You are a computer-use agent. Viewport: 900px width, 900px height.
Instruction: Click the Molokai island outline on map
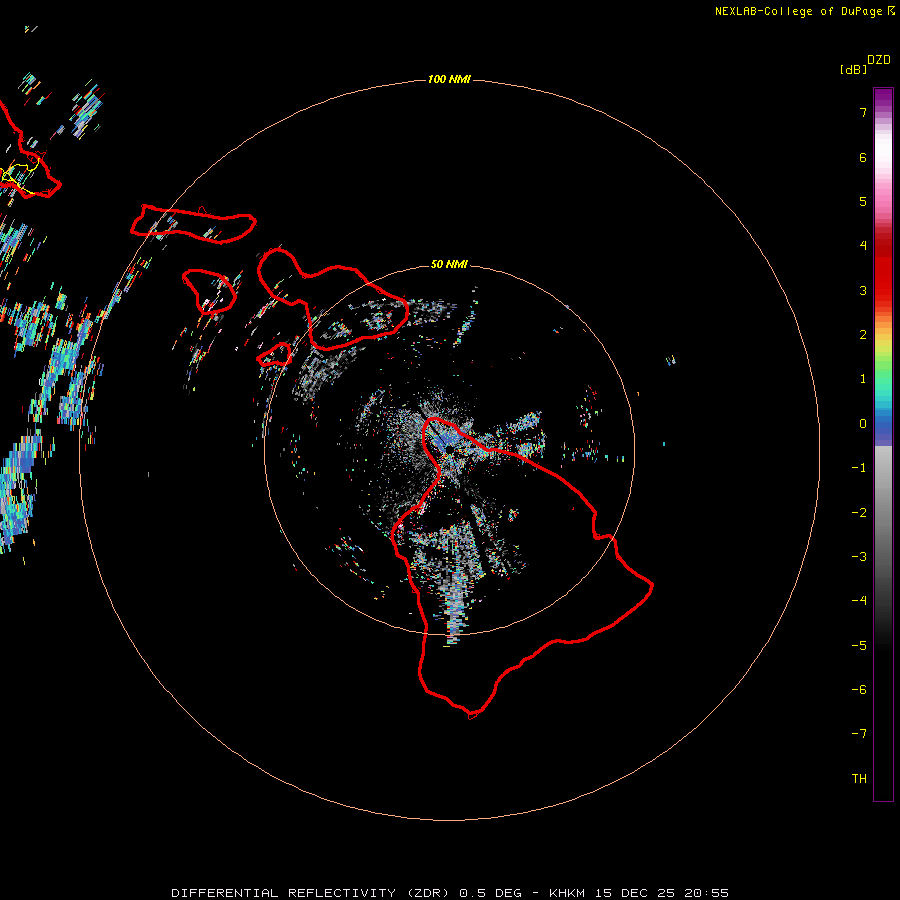[x=193, y=224]
